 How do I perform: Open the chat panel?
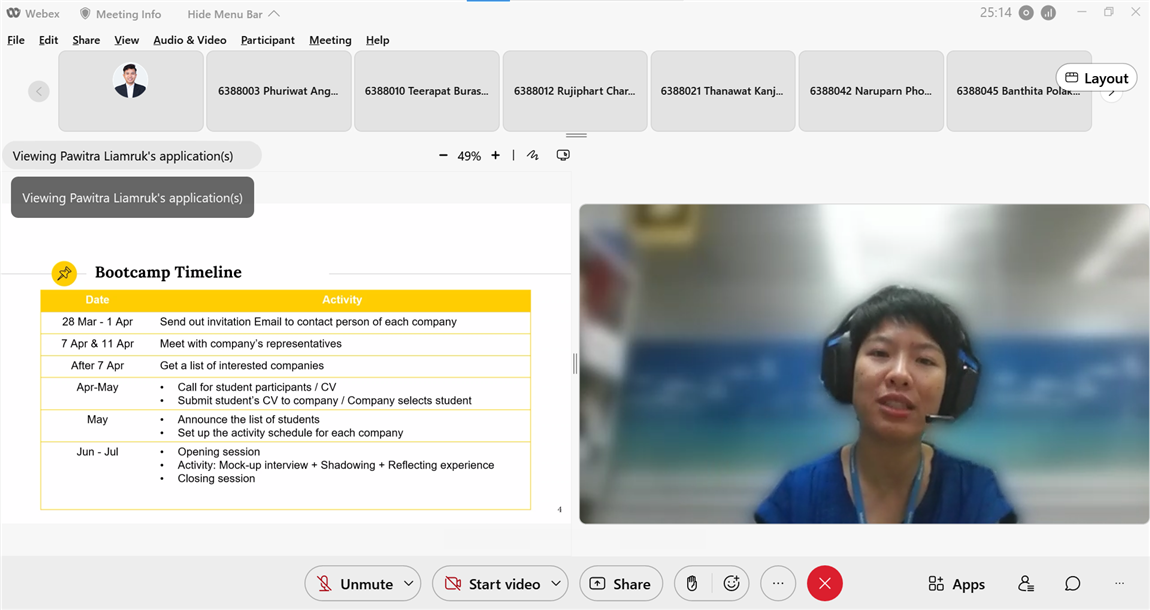[1072, 584]
